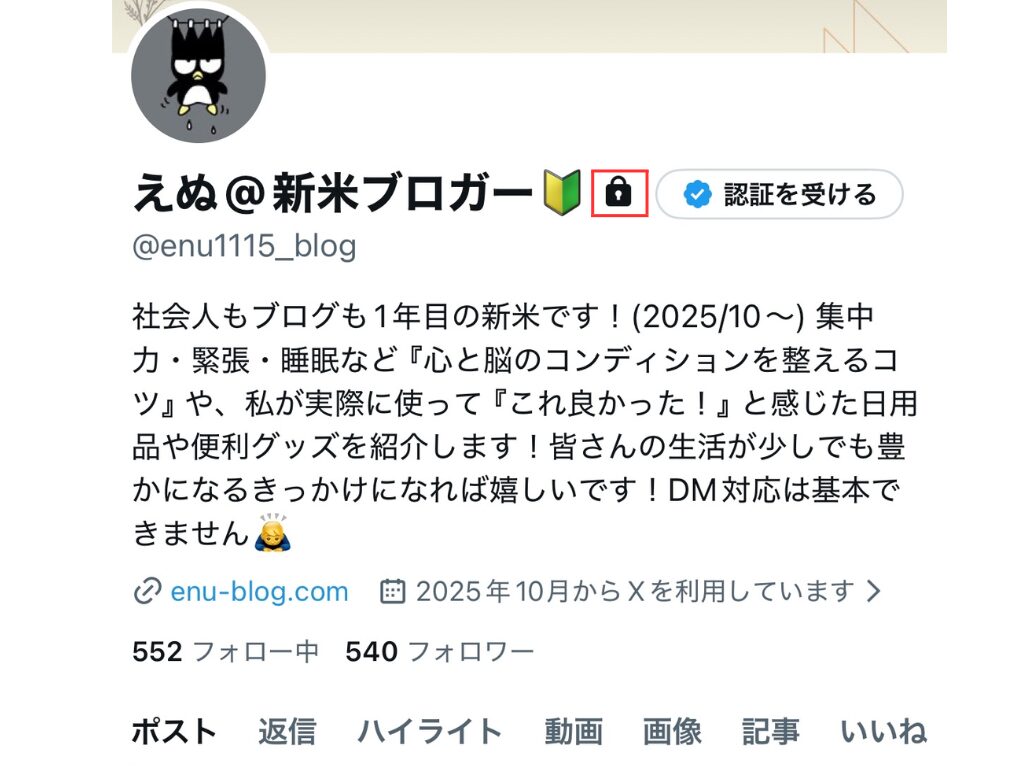Show the いいね tab
This screenshot has height=768, width=1024.
[x=883, y=731]
